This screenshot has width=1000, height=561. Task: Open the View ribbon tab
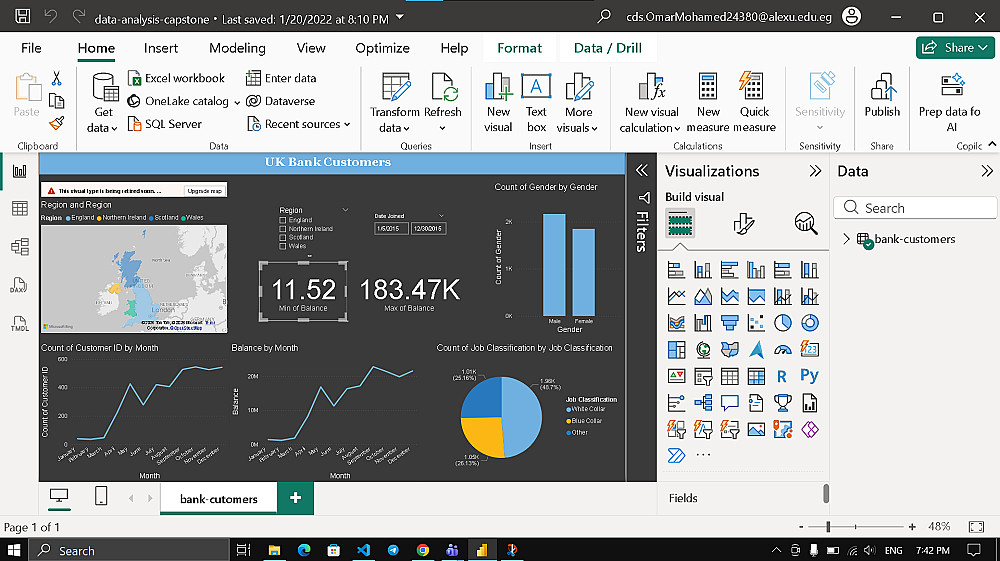[311, 48]
